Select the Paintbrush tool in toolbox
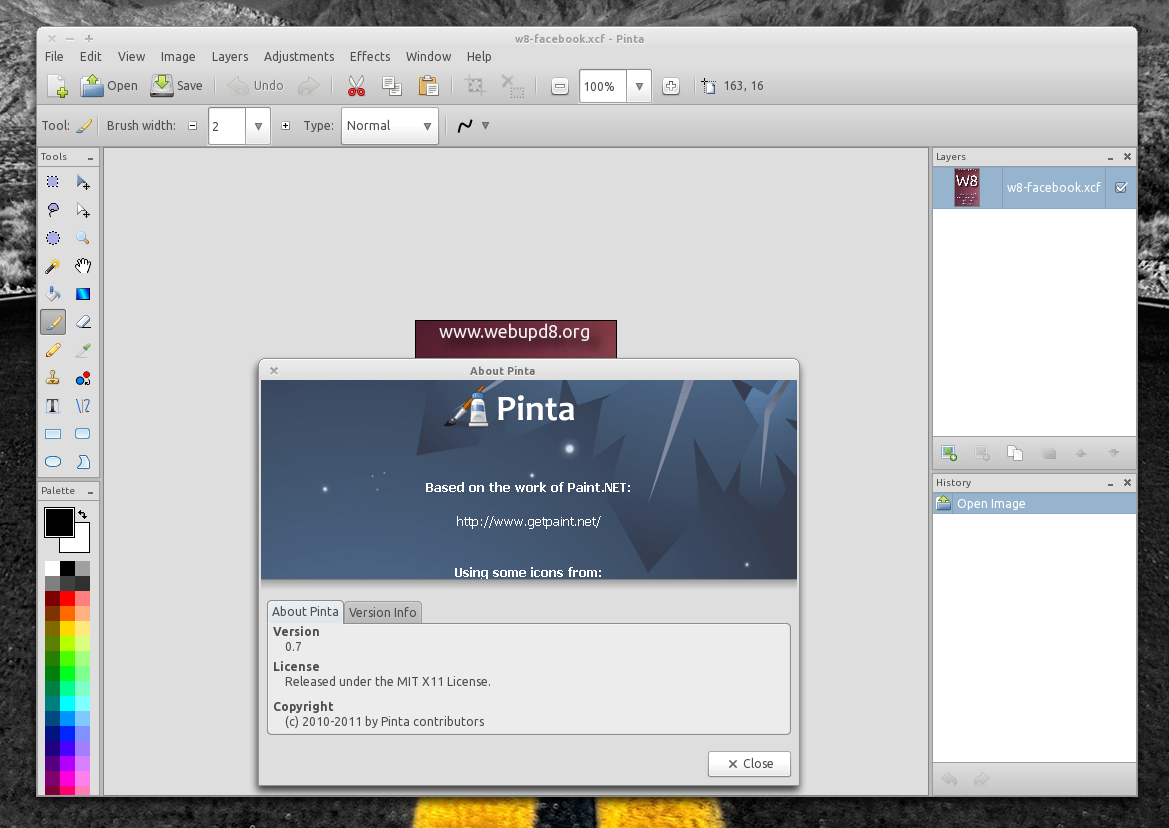Image resolution: width=1169 pixels, height=828 pixels. point(53,322)
